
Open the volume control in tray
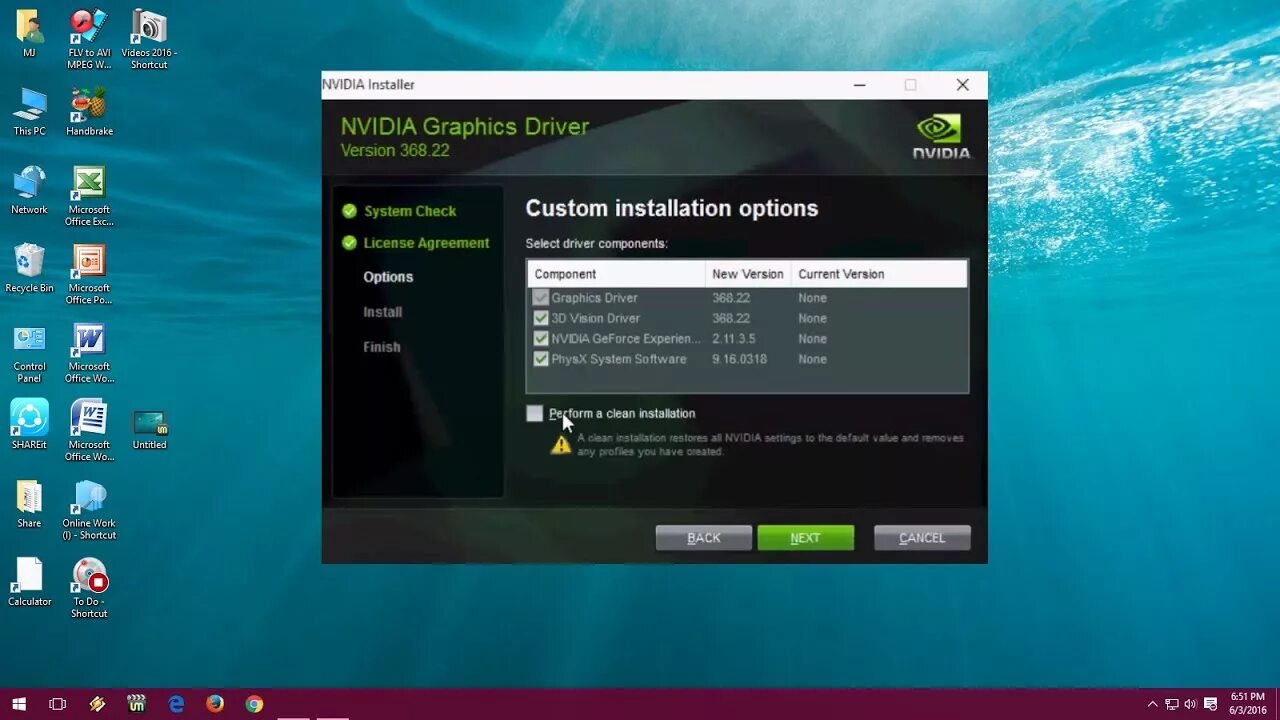[1190, 704]
